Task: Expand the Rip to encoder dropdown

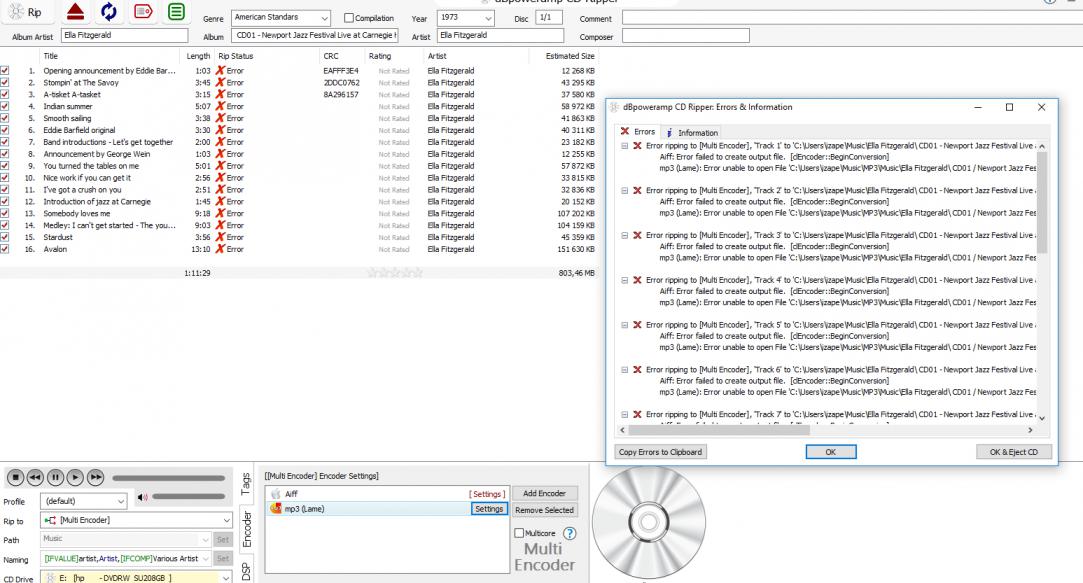Action: pos(226,520)
